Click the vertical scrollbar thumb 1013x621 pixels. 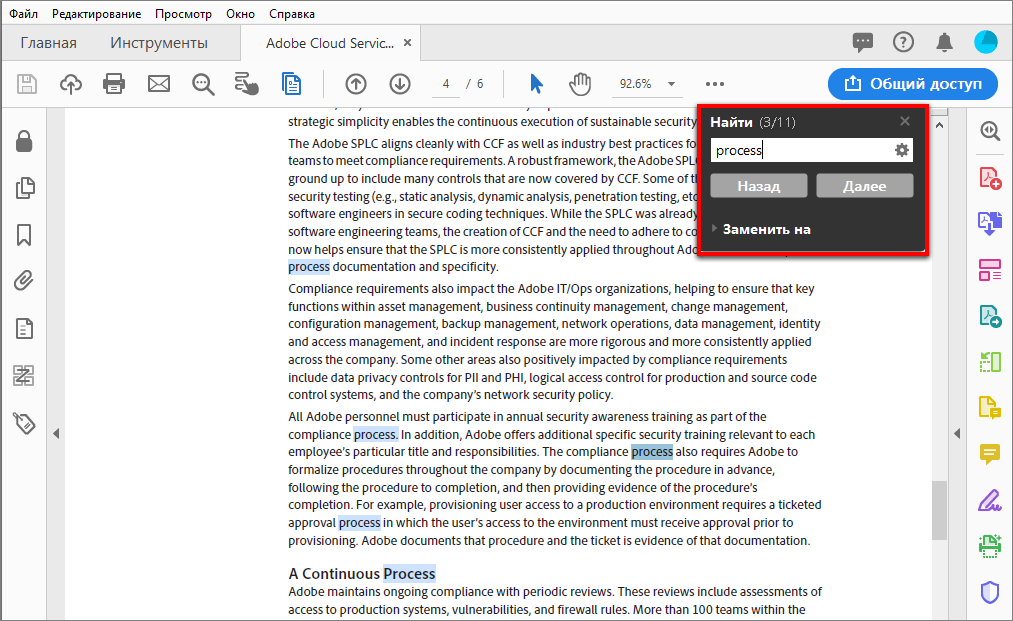tap(939, 510)
